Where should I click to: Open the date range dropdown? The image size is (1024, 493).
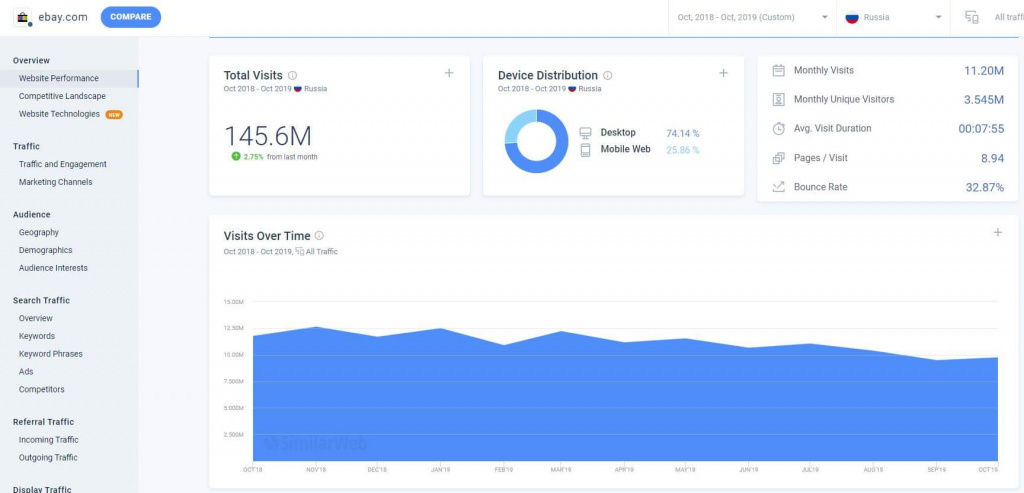point(752,17)
